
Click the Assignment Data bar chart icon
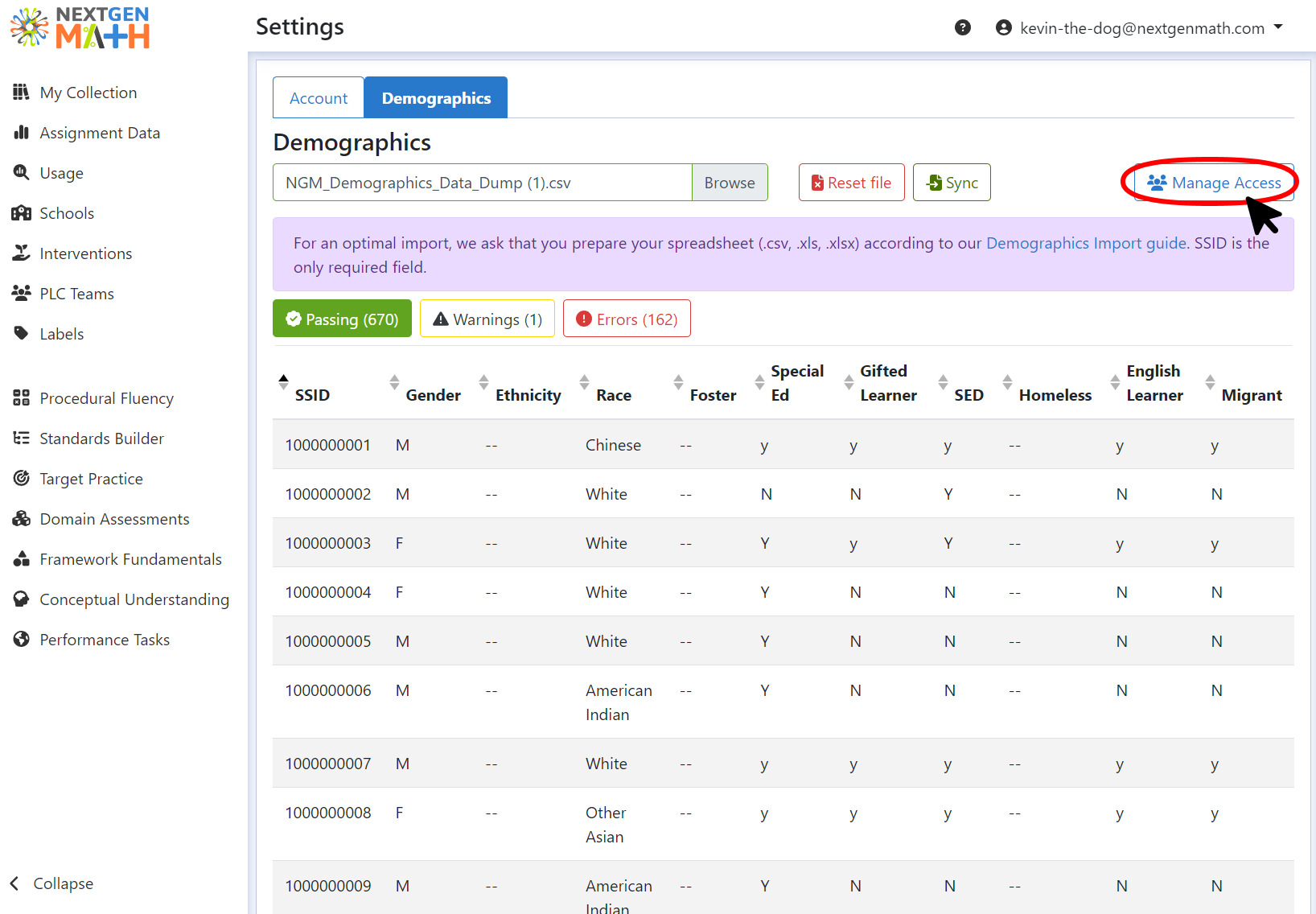click(x=21, y=132)
